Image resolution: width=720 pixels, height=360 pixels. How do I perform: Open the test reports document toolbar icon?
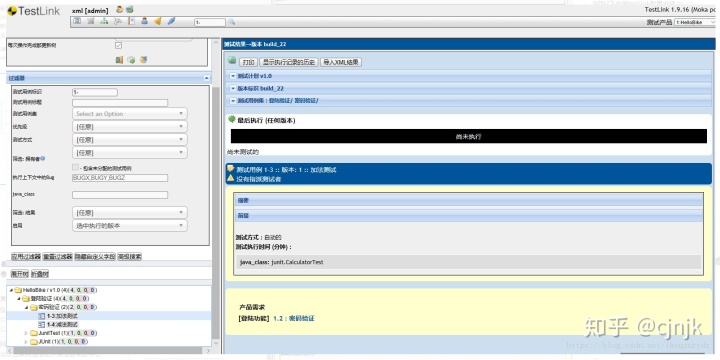pos(131,21)
